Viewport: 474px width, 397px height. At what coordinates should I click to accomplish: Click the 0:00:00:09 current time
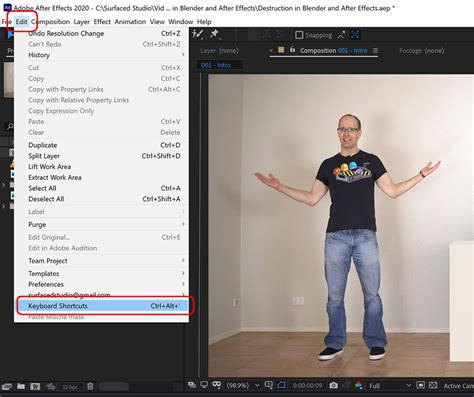point(307,385)
